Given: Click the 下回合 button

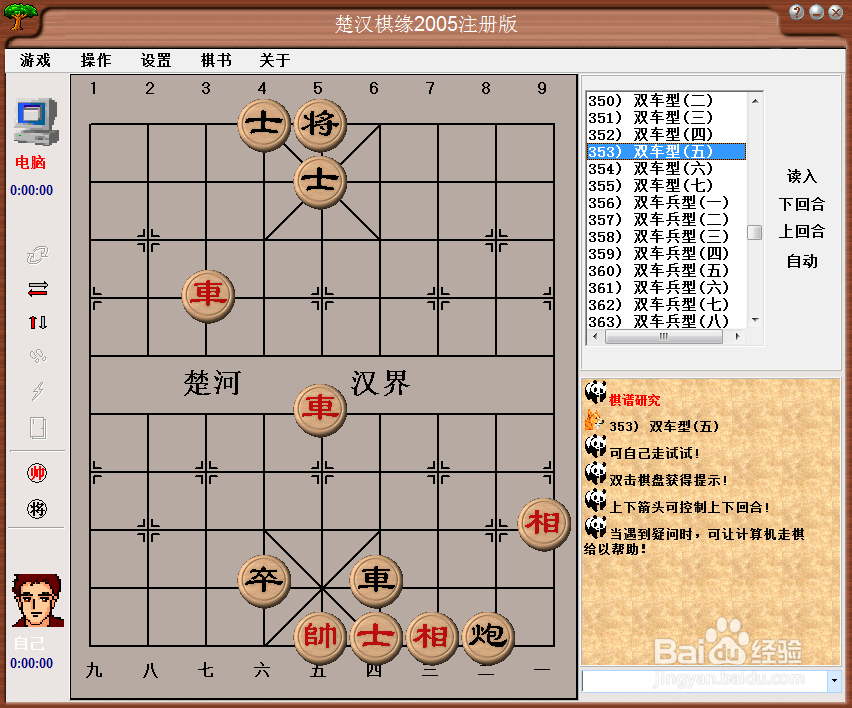Looking at the screenshot, I should point(801,204).
